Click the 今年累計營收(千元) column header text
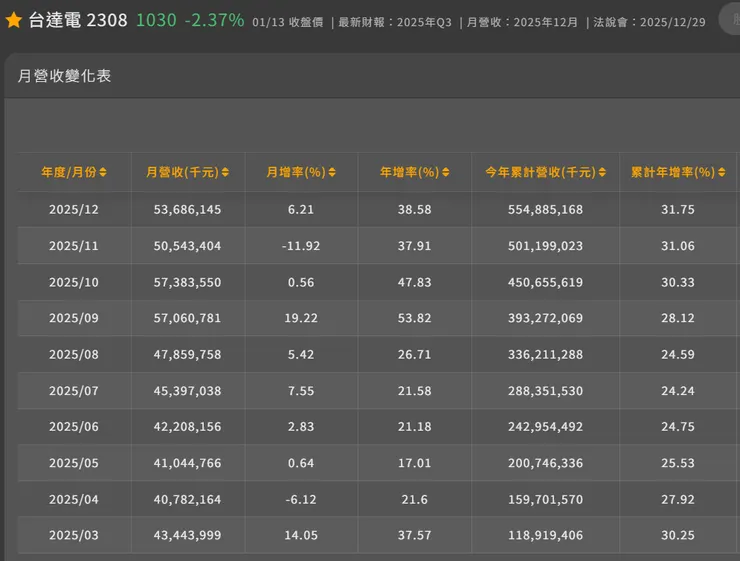740x561 pixels. (x=541, y=172)
